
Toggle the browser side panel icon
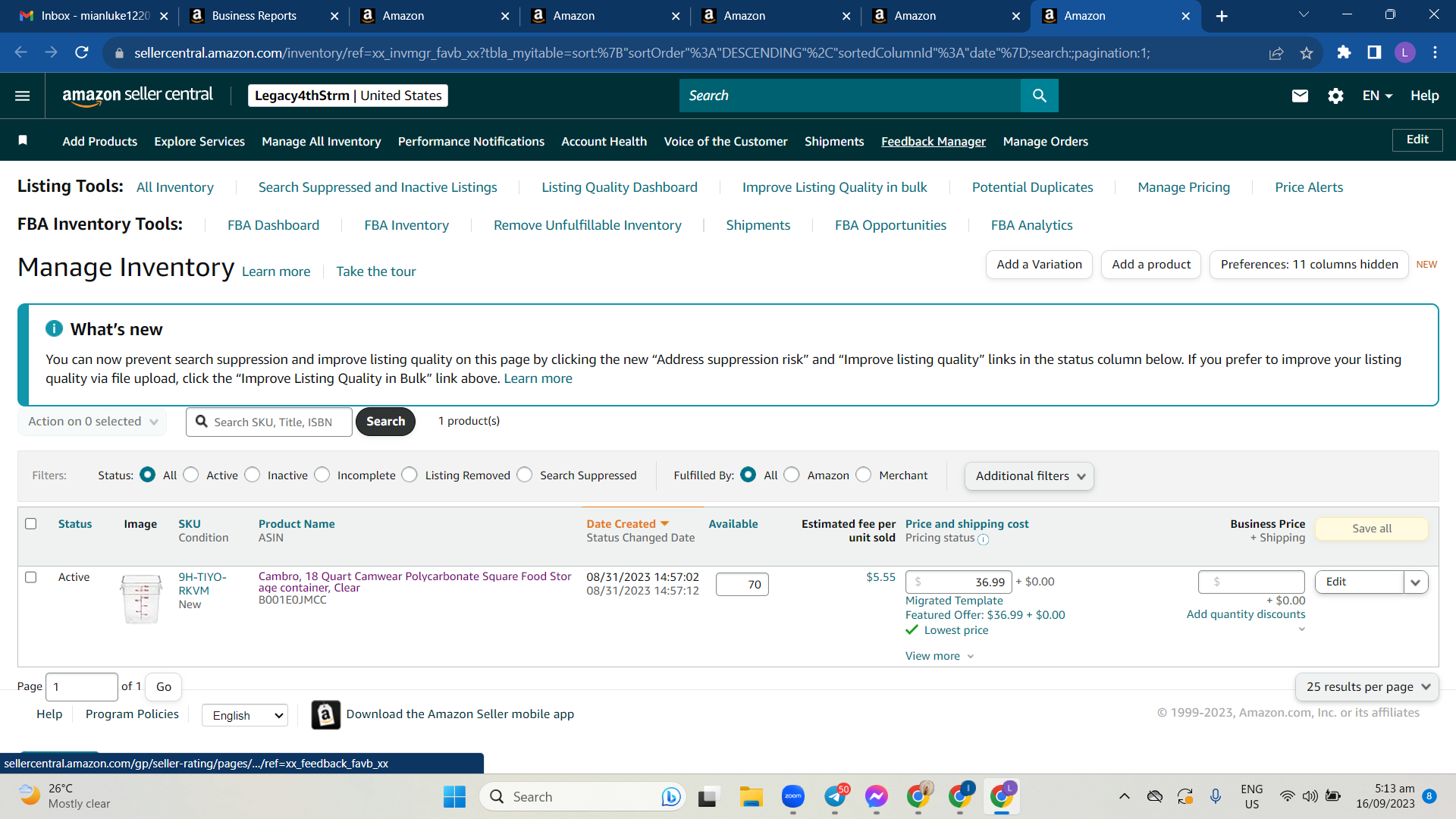click(1374, 52)
